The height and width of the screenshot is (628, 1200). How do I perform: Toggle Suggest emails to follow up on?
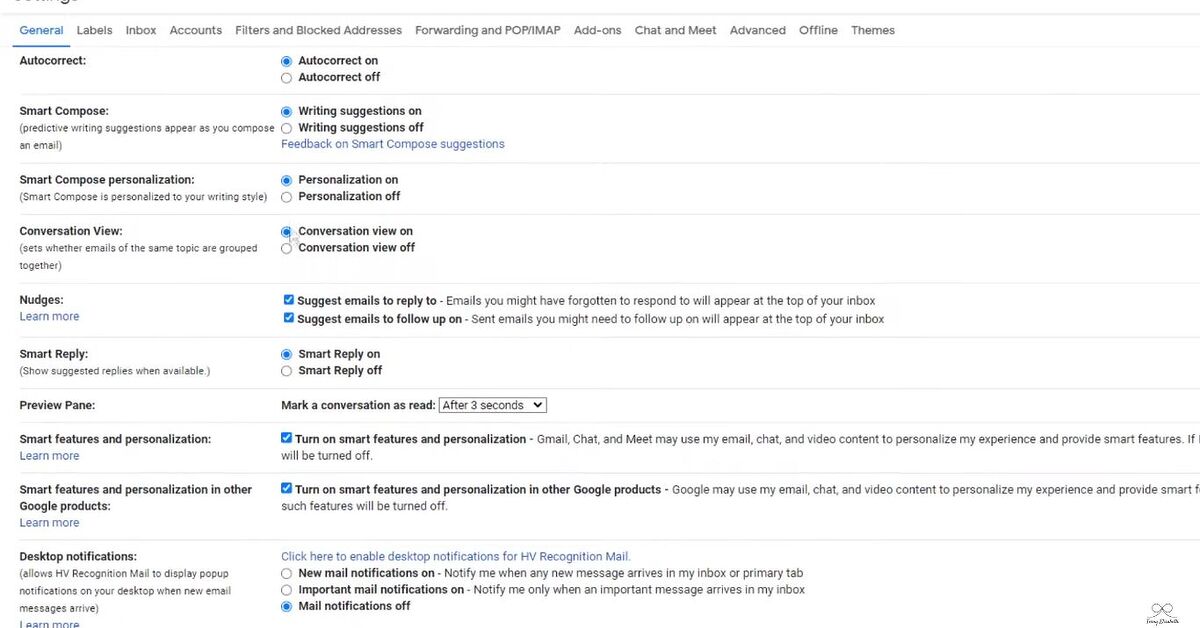[x=288, y=316]
